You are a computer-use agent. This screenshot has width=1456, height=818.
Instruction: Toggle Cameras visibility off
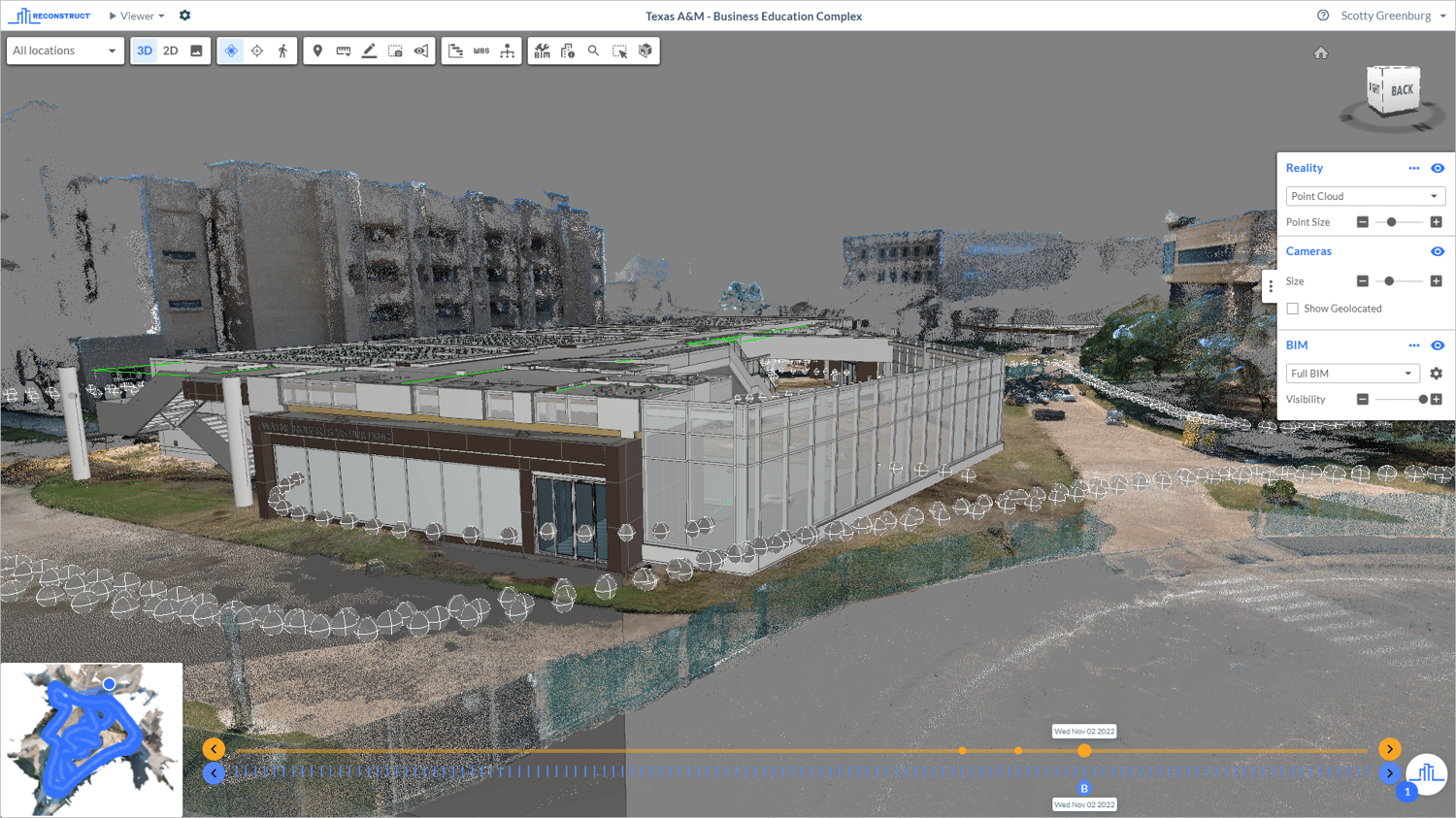1438,250
